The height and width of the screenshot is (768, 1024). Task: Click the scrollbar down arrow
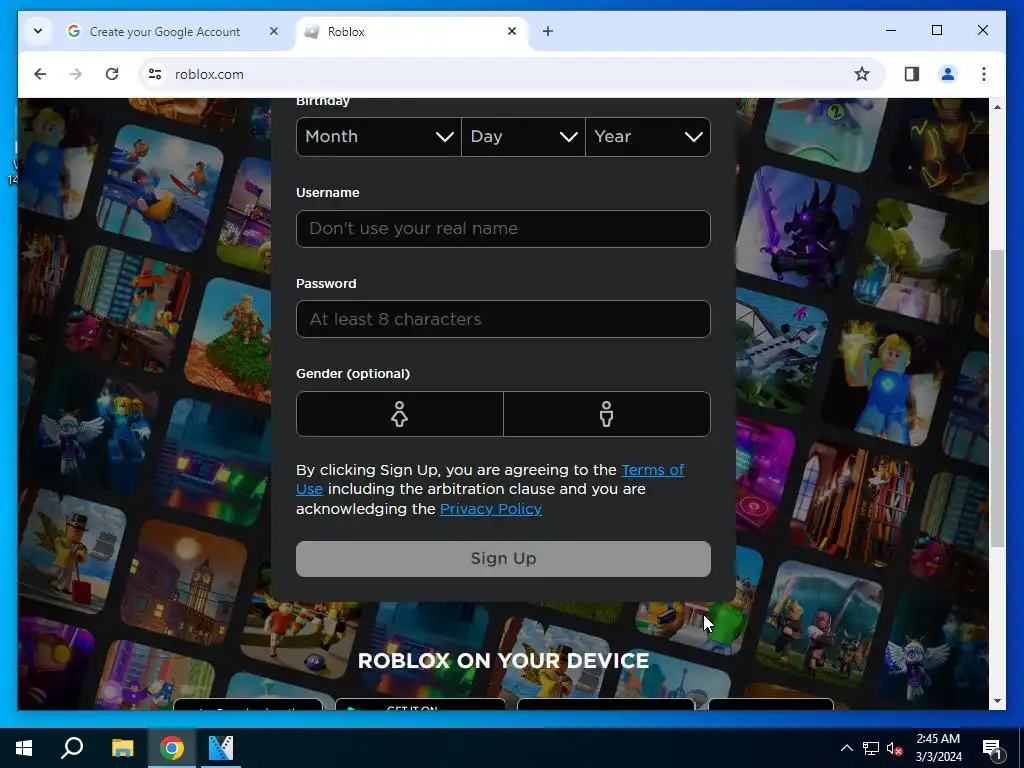pos(997,701)
